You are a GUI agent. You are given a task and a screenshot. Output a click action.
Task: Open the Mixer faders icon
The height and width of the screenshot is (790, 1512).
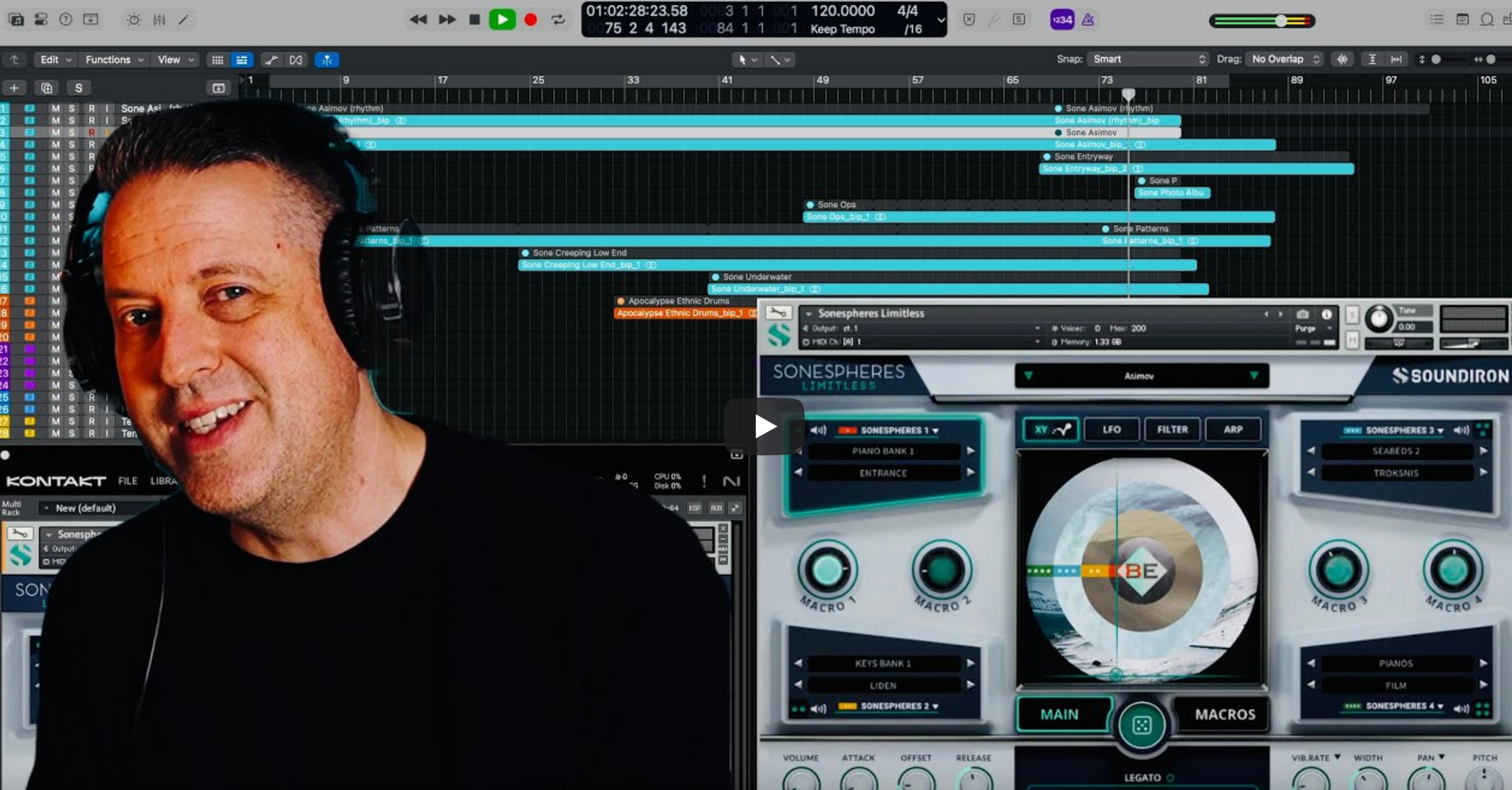click(159, 19)
